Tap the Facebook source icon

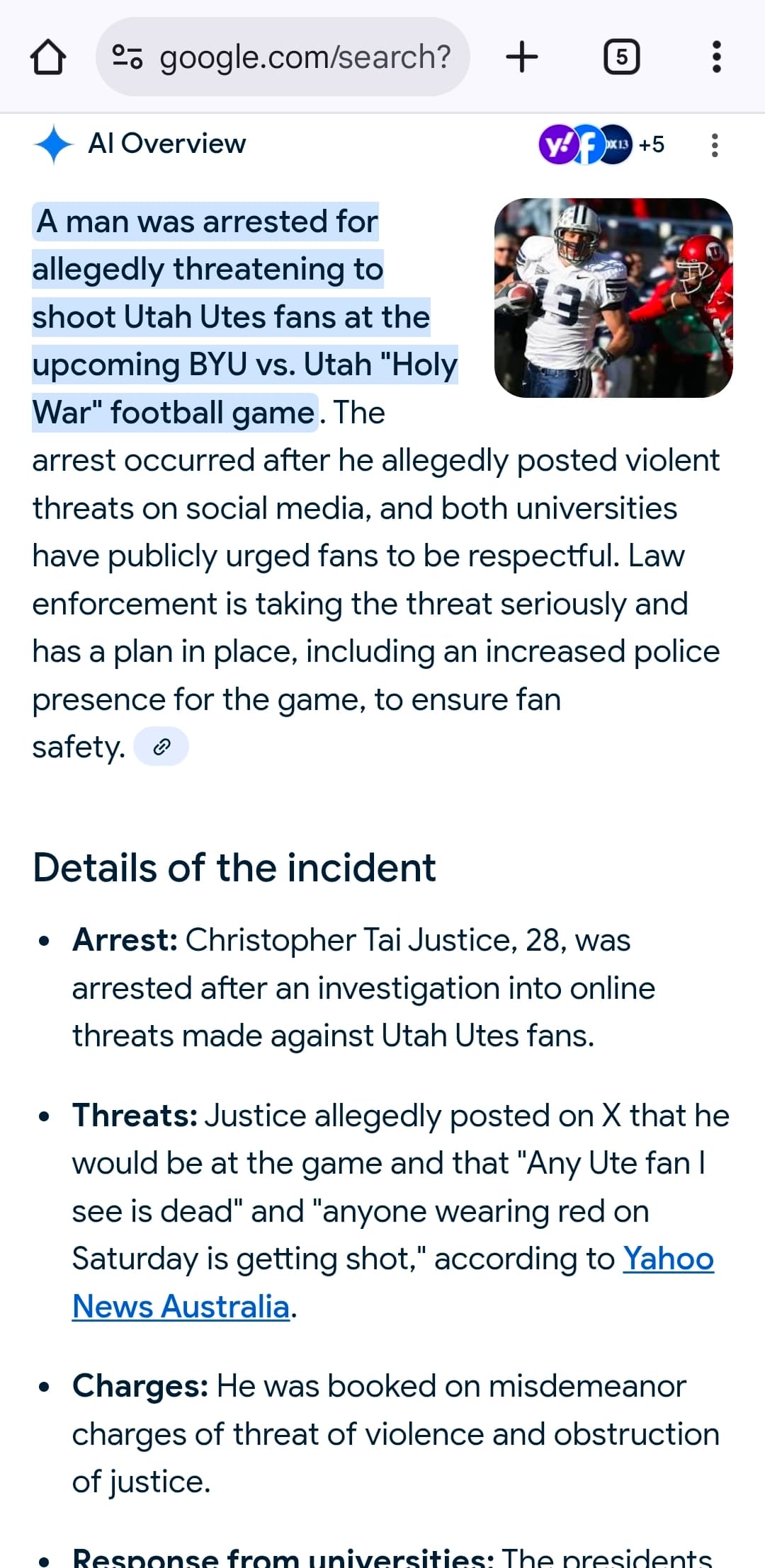click(587, 144)
